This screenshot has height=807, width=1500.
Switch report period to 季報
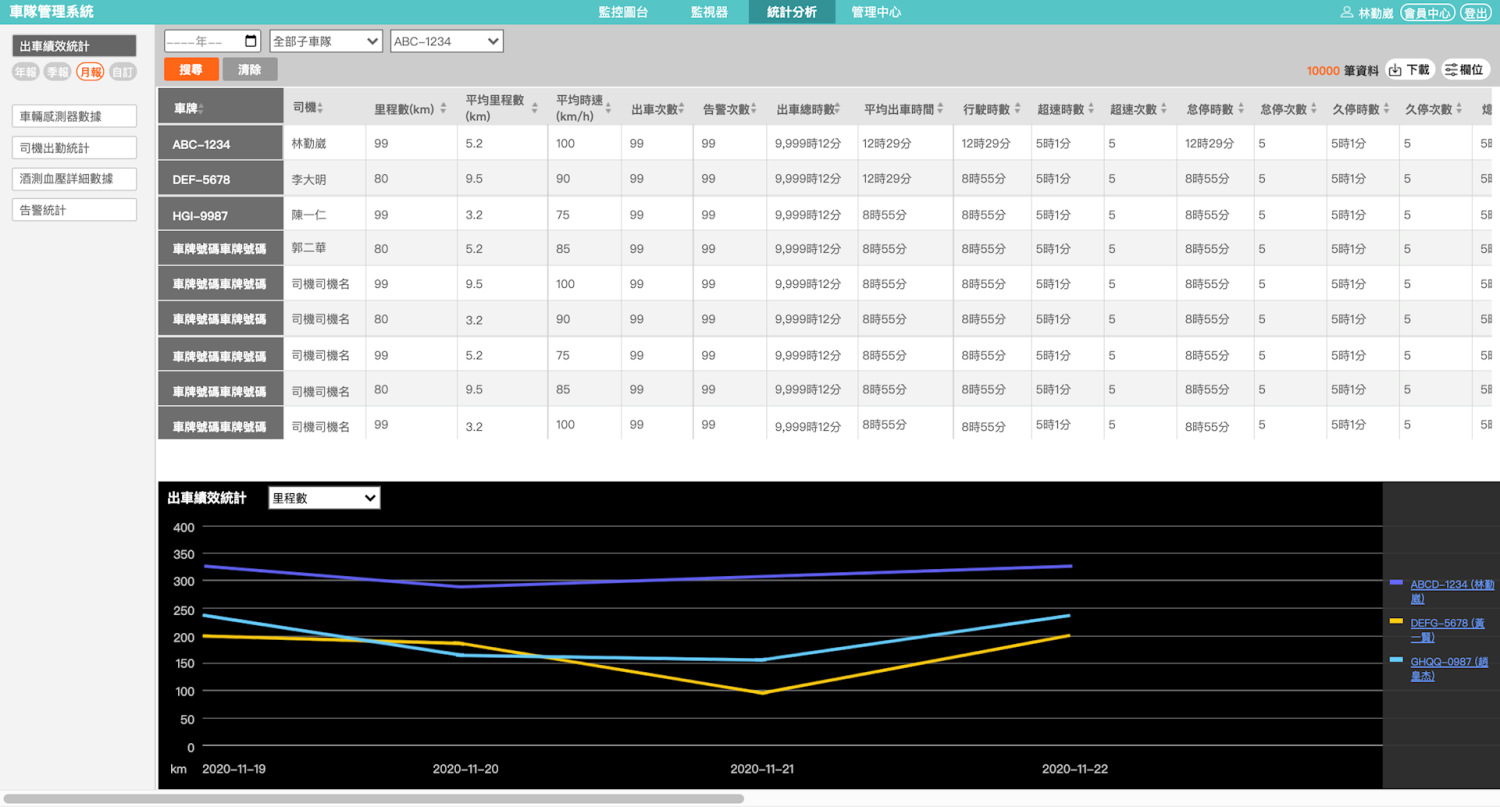(59, 72)
